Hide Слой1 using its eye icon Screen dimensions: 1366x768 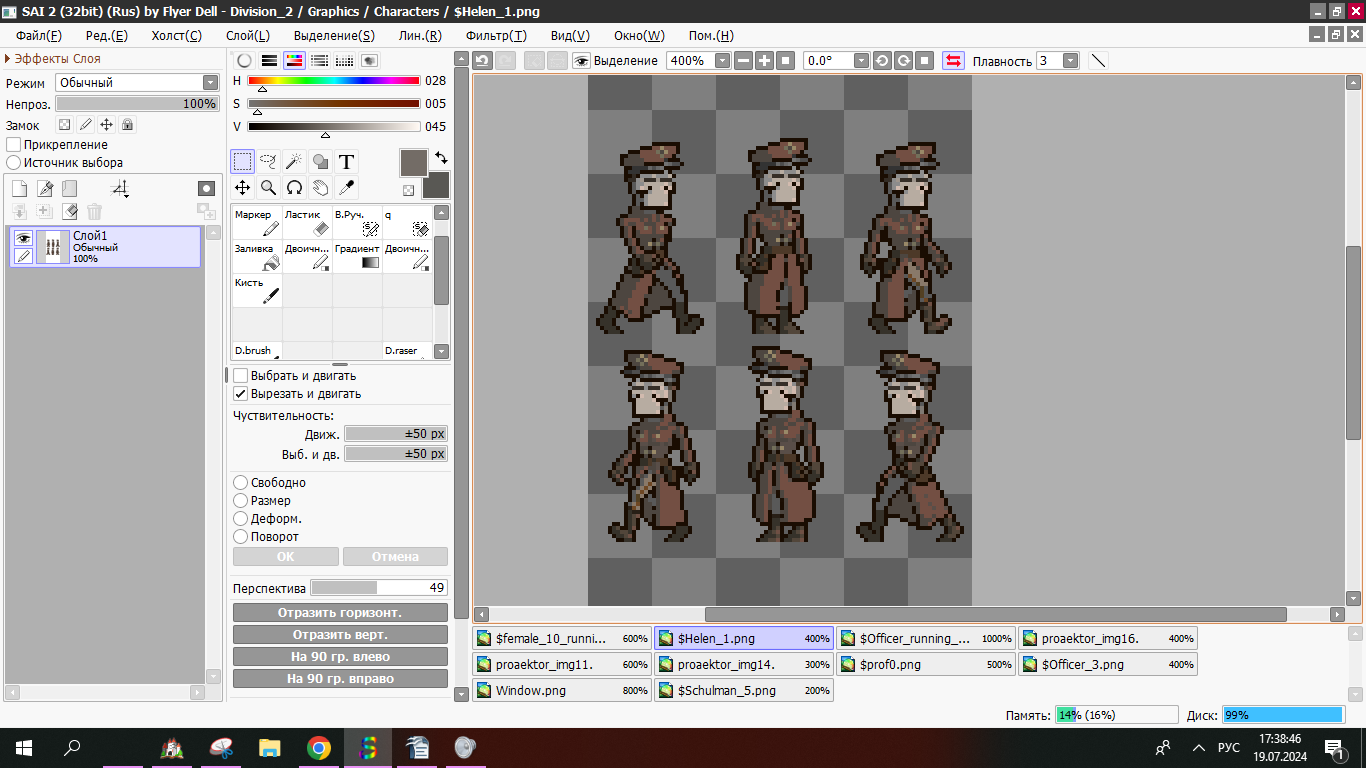point(23,238)
